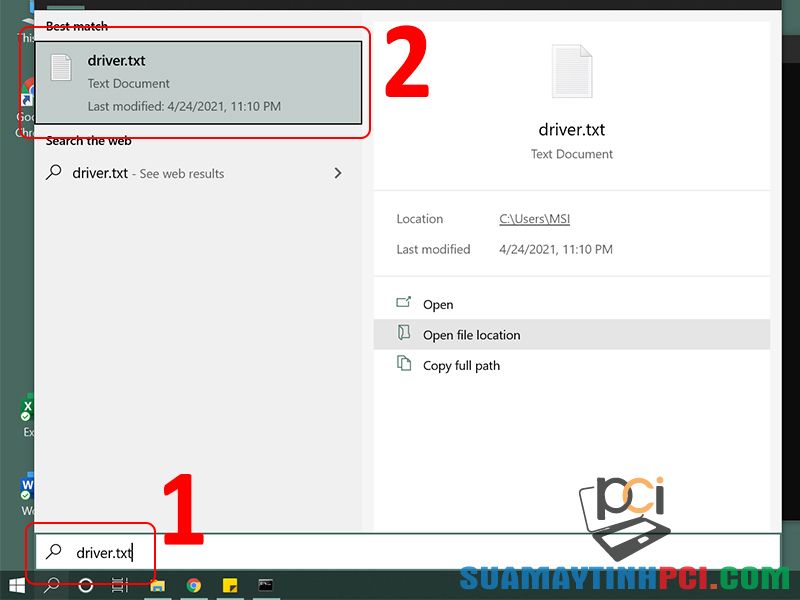Open the driver.txt best match result
This screenshot has height=600, width=800.
point(198,83)
